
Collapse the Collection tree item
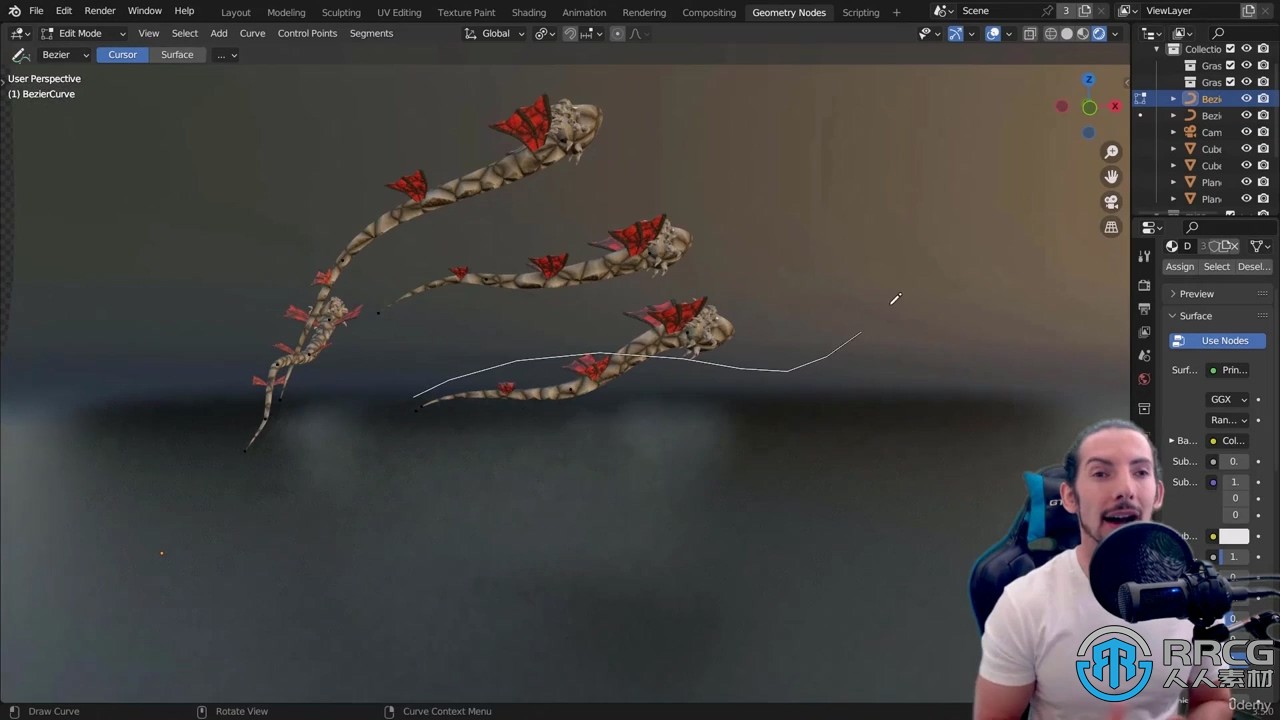[x=1157, y=49]
